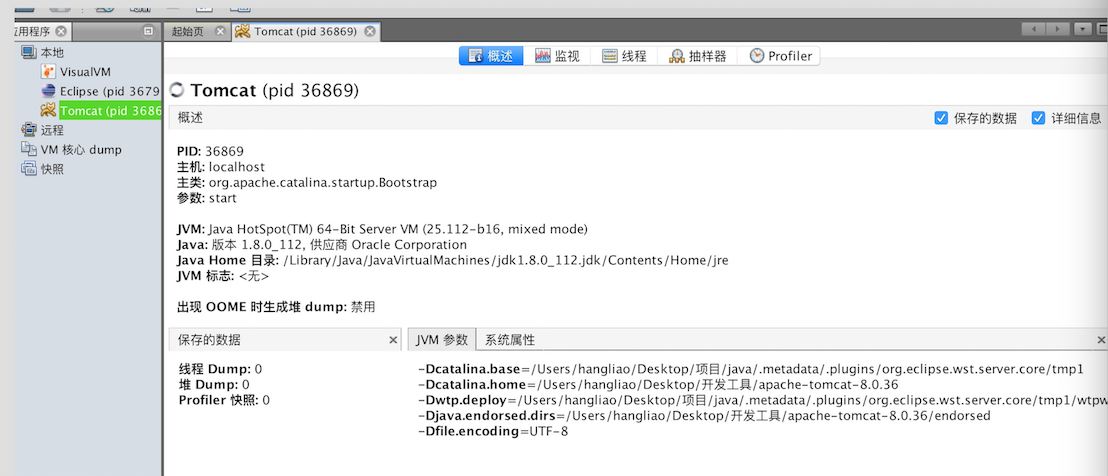Open the document list dropdown arrow
Screen dimensions: 1108x476
[x=1083, y=29]
